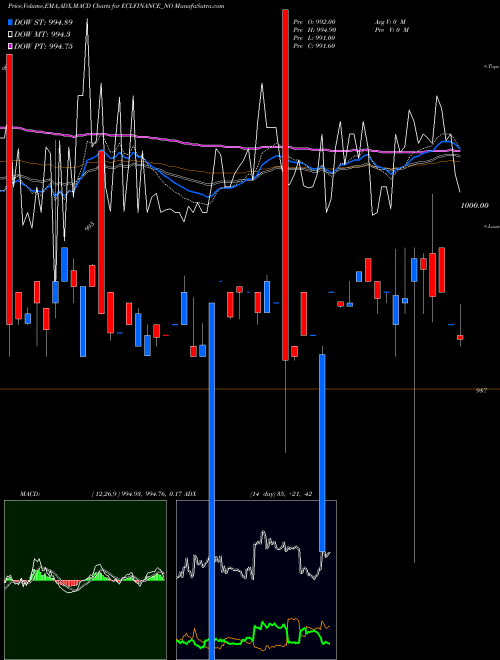
Task: Click the blue DOW ST legend swatch
Action: pos(10,22)
